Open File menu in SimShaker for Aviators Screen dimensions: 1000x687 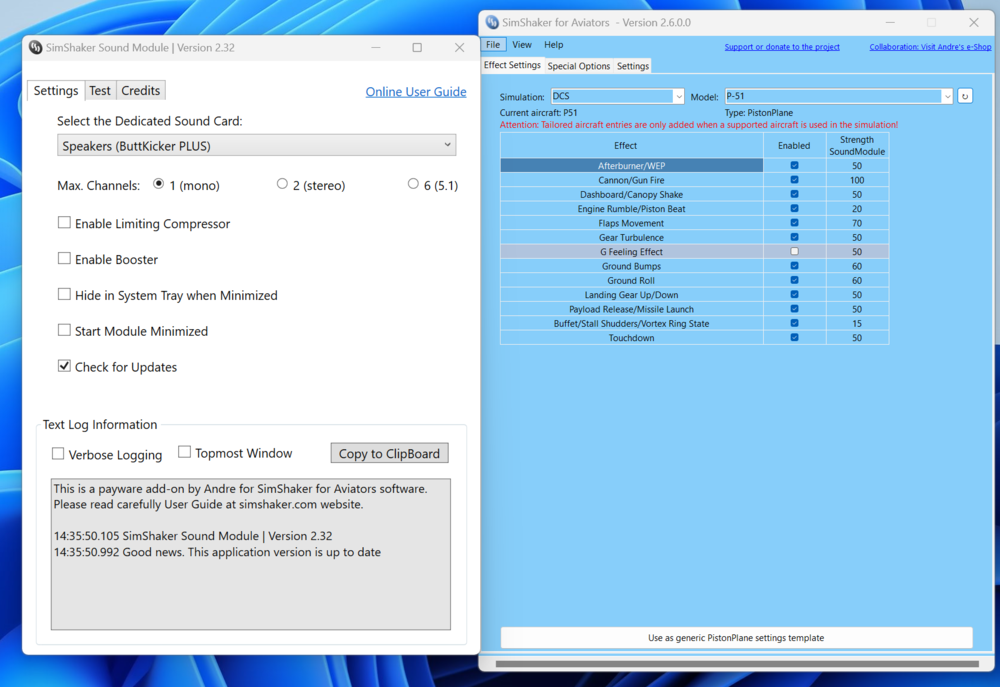tap(493, 45)
